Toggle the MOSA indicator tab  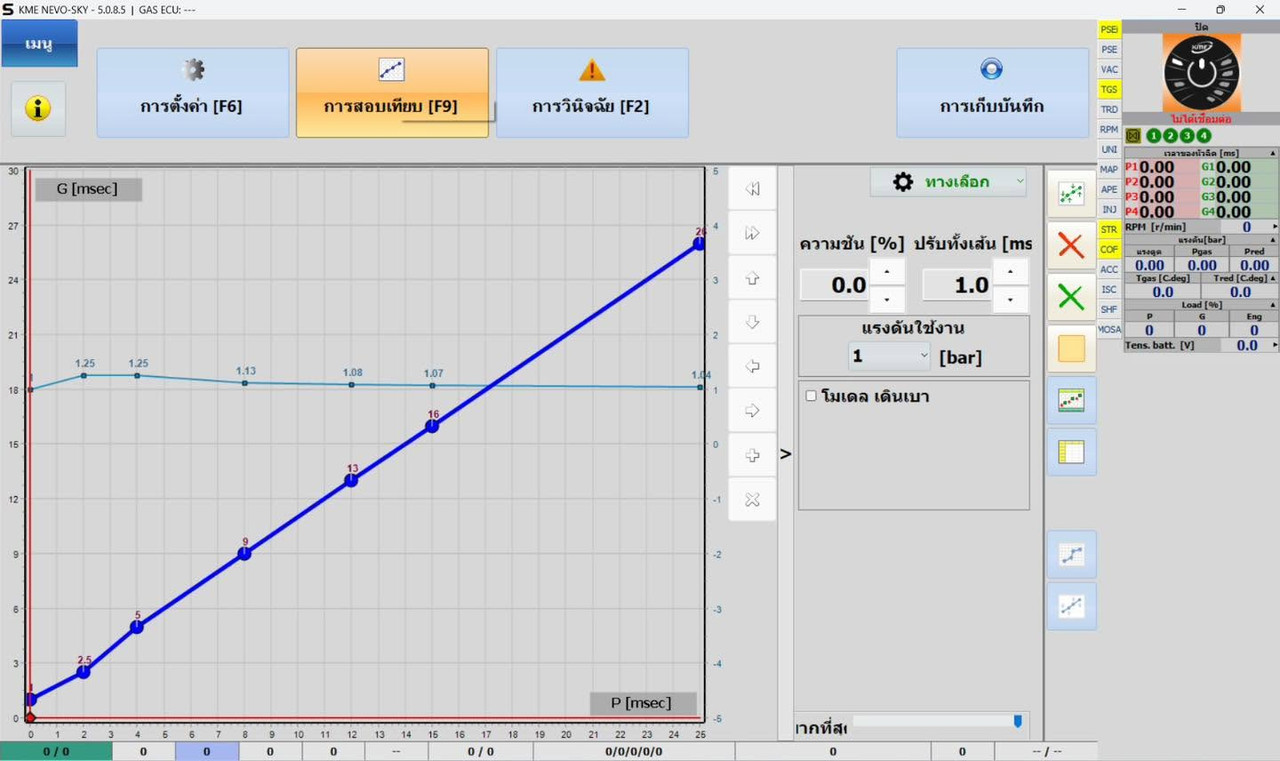coord(1109,329)
